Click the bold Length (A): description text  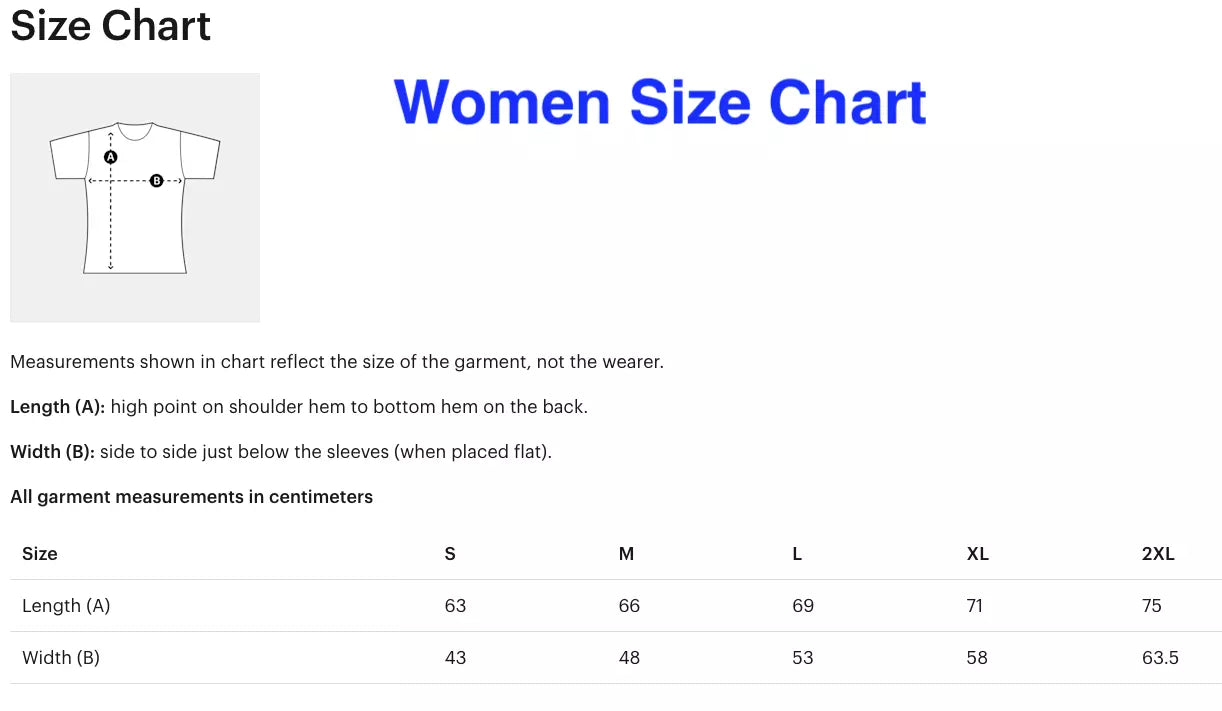click(58, 407)
